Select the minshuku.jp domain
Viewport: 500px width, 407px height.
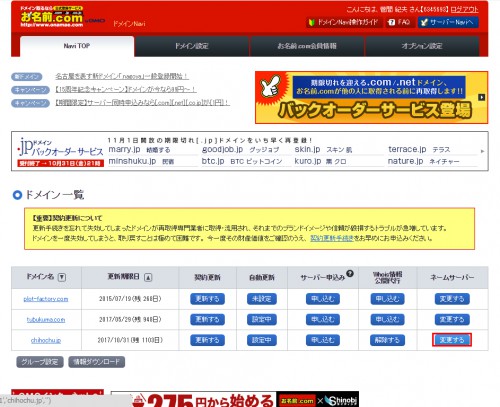[132, 161]
